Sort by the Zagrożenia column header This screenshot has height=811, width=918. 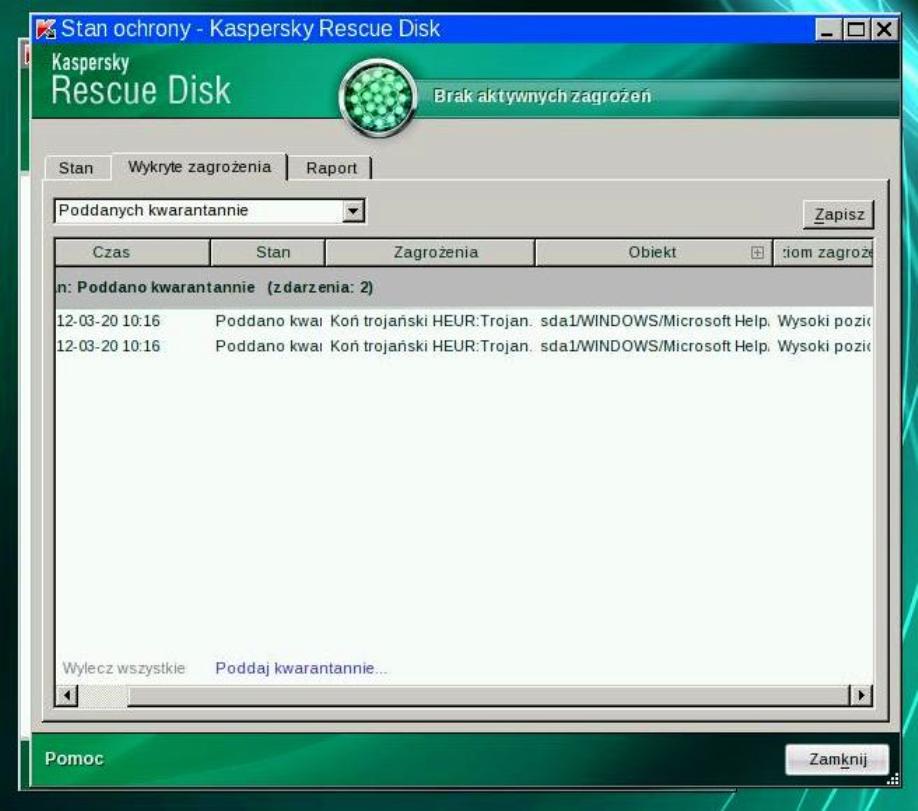pyautogui.click(x=430, y=252)
